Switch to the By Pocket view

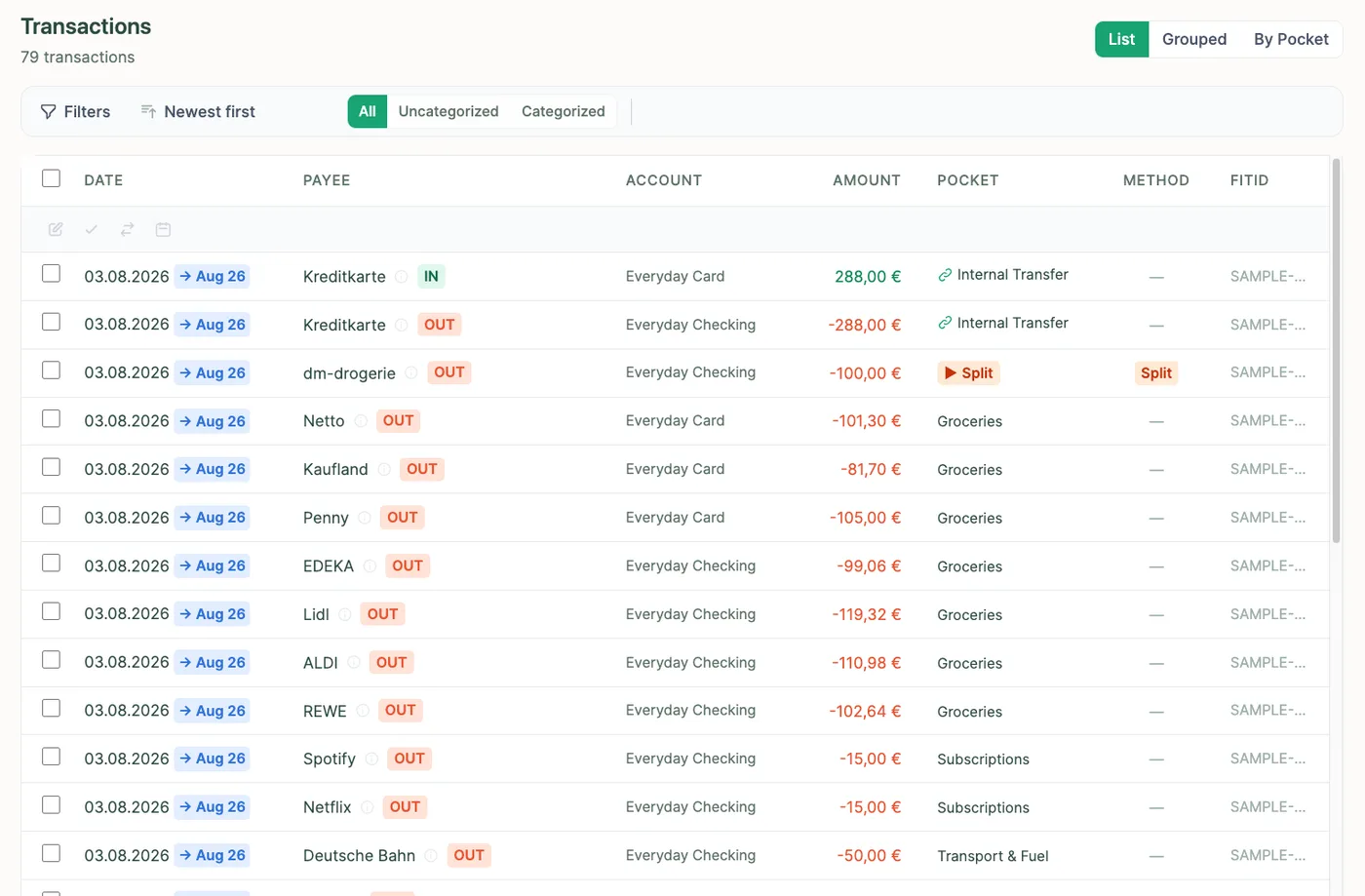click(x=1291, y=39)
